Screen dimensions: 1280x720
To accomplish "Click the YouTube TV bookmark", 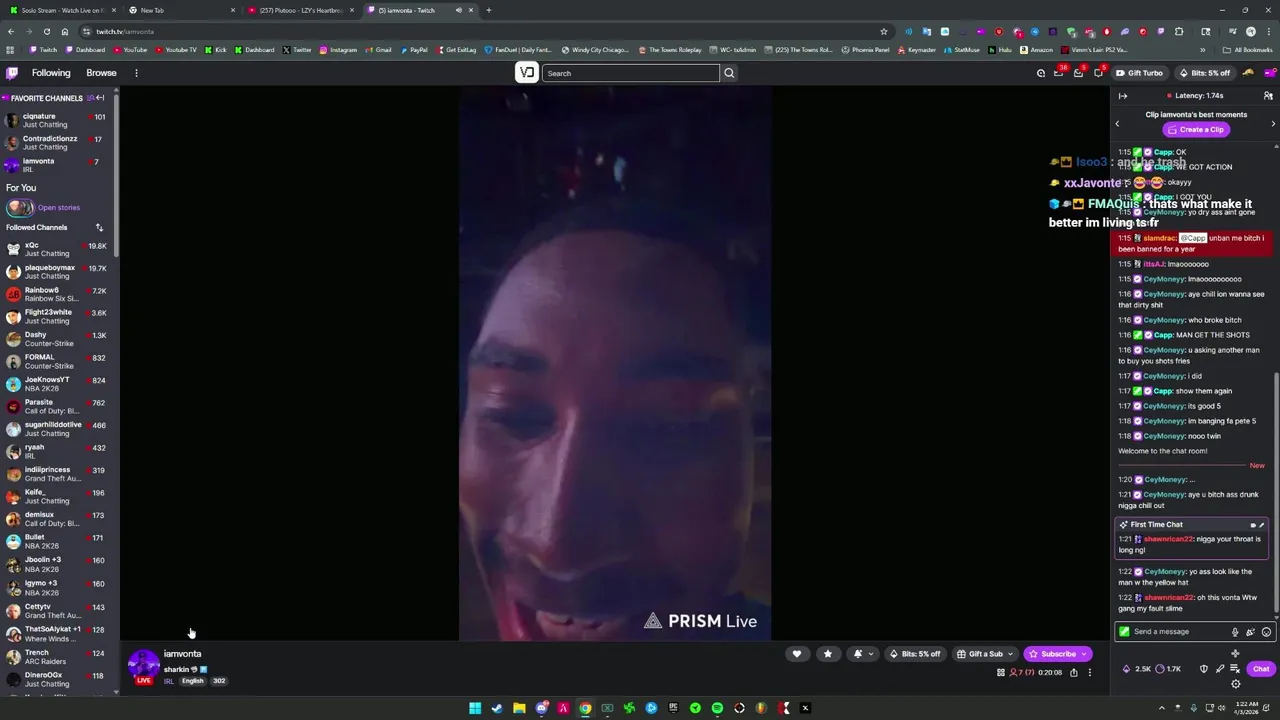I will tap(176, 50).
